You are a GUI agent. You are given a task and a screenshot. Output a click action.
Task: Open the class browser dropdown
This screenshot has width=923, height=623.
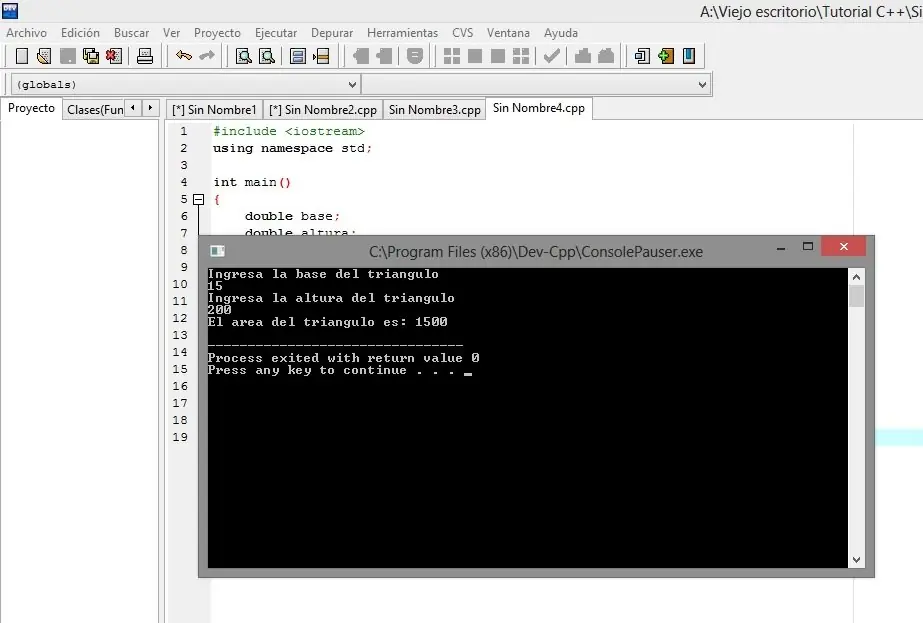[x=703, y=84]
